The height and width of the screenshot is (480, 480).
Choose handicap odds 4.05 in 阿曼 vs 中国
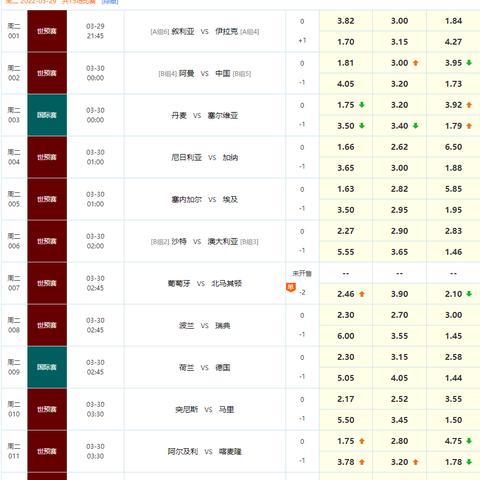(346, 84)
